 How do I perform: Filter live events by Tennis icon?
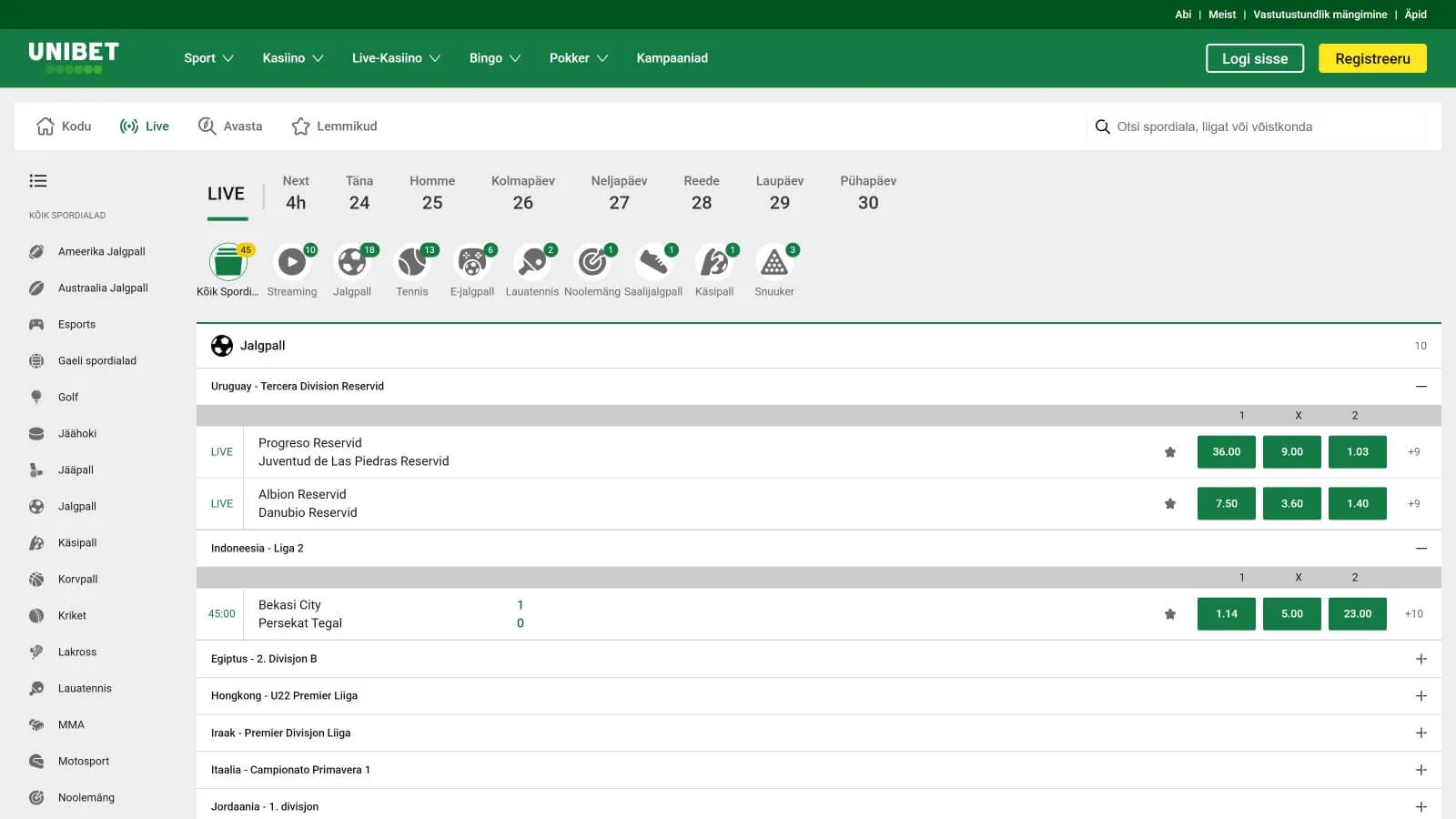411,263
